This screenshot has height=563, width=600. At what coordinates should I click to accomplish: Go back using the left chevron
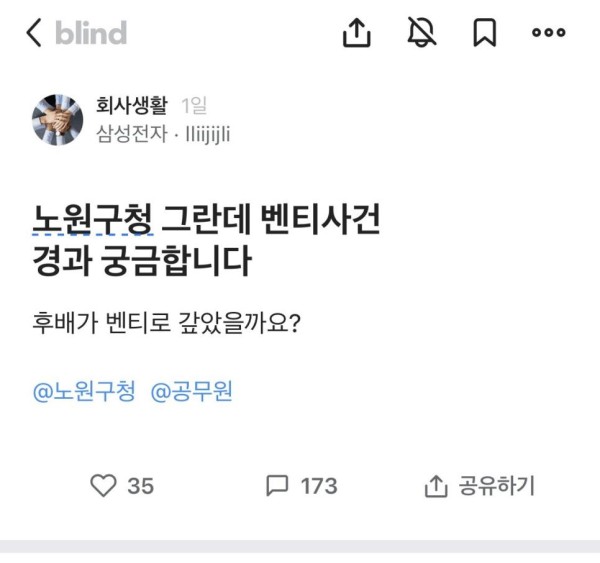[x=34, y=33]
